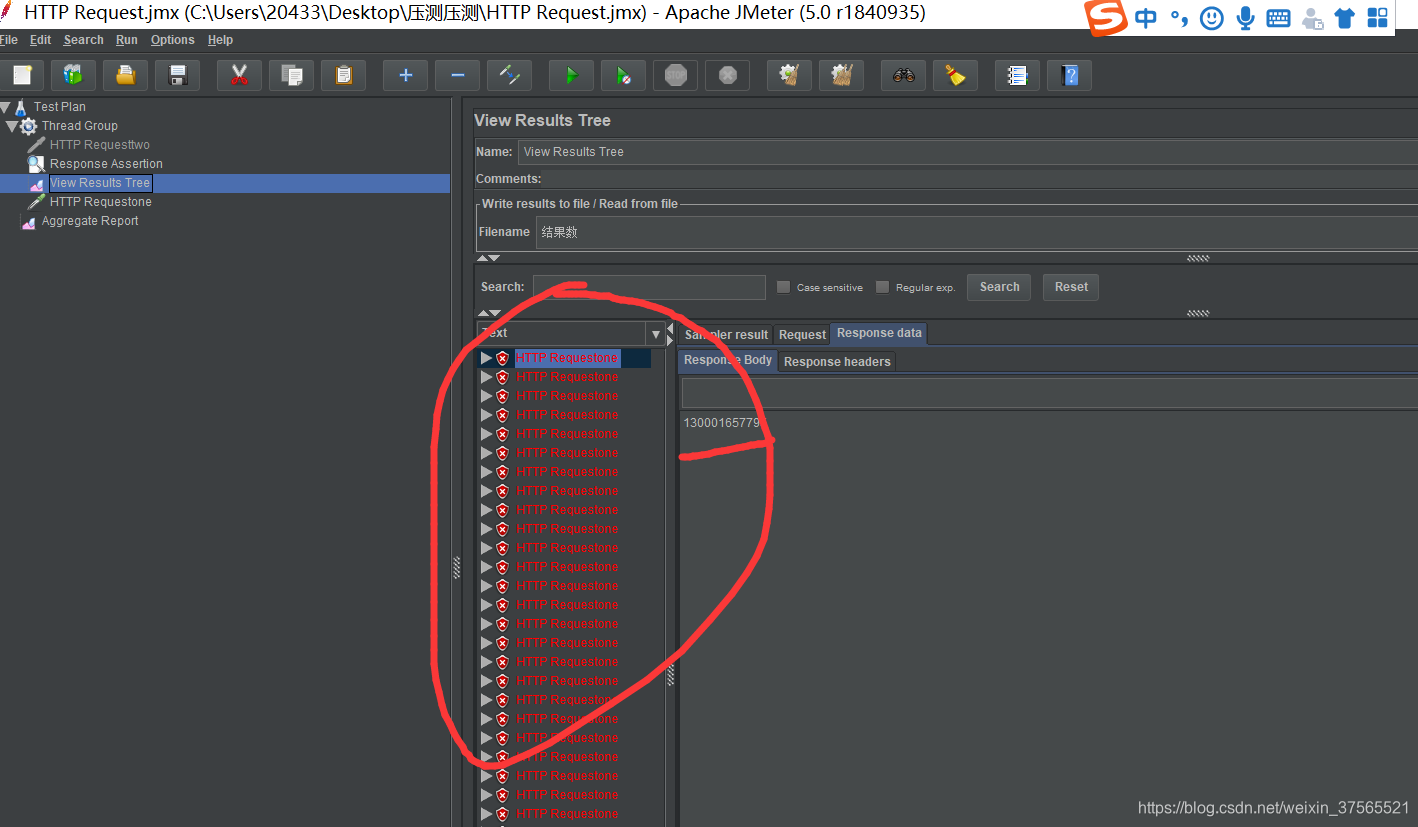This screenshot has width=1418, height=827.
Task: Open the File menu
Action: point(8,40)
